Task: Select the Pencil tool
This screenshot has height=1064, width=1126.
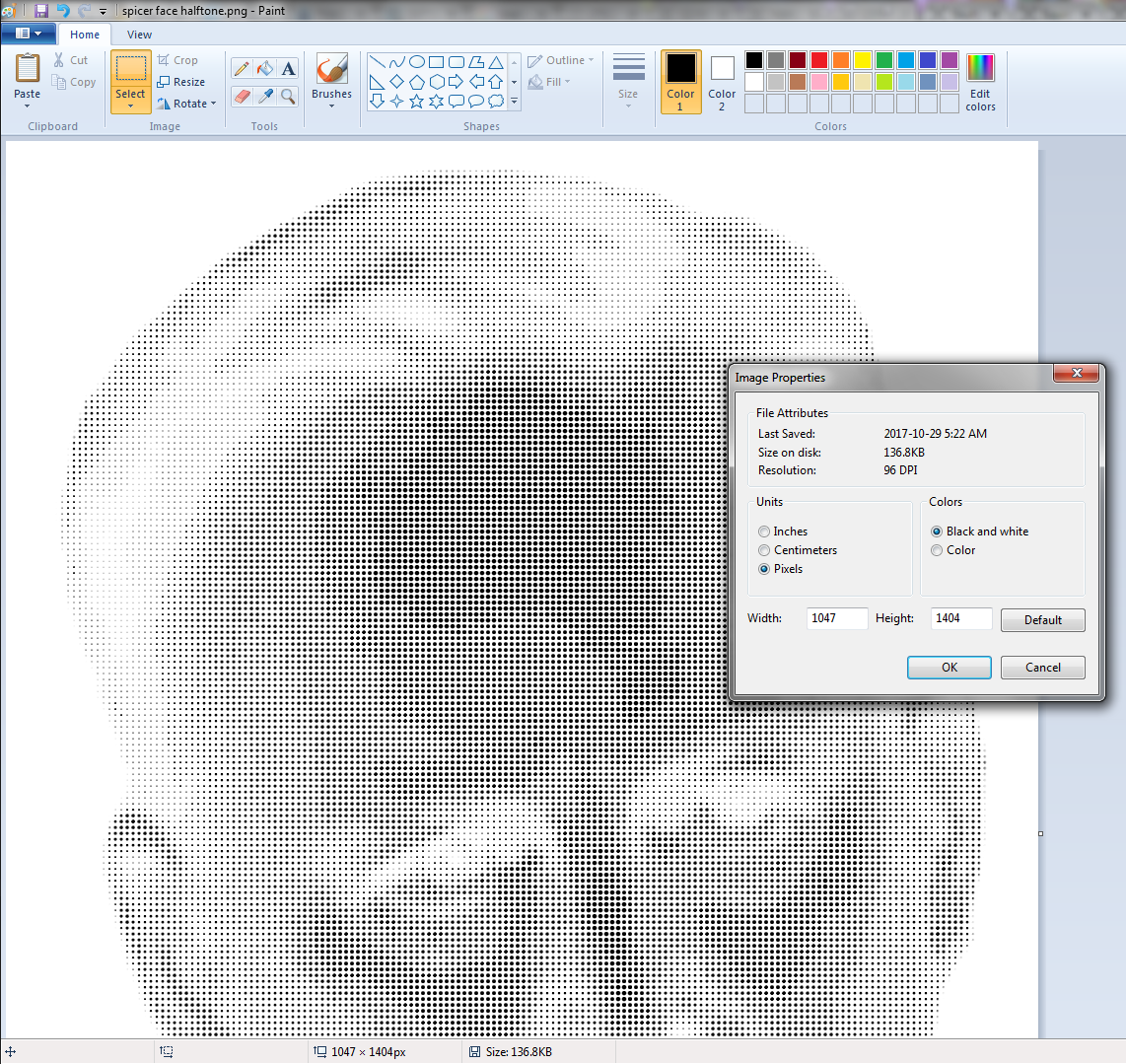Action: click(242, 68)
